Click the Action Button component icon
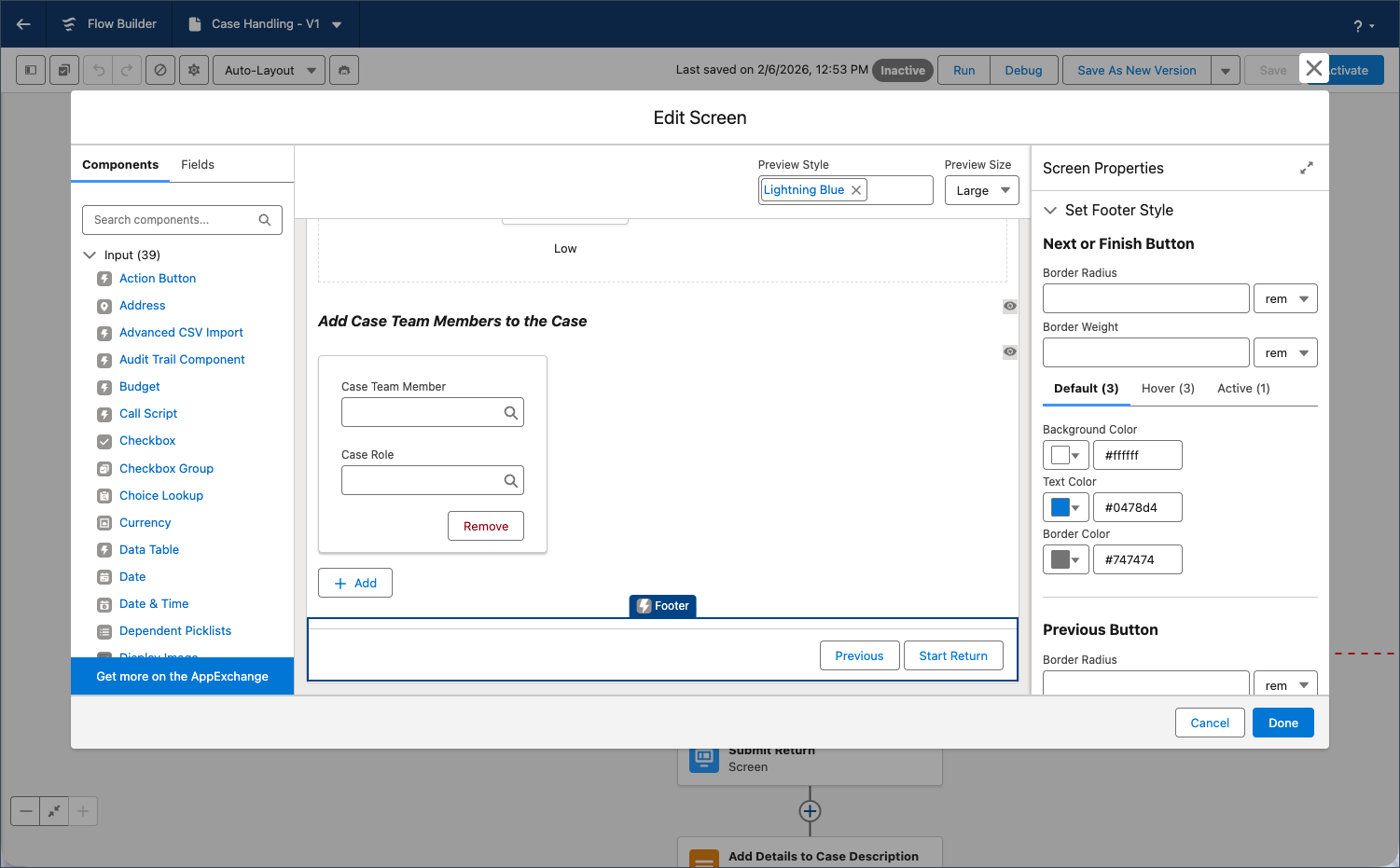 point(104,279)
